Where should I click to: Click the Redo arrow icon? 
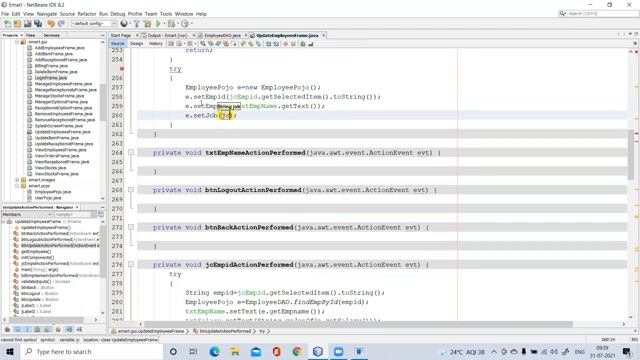pos(61,24)
